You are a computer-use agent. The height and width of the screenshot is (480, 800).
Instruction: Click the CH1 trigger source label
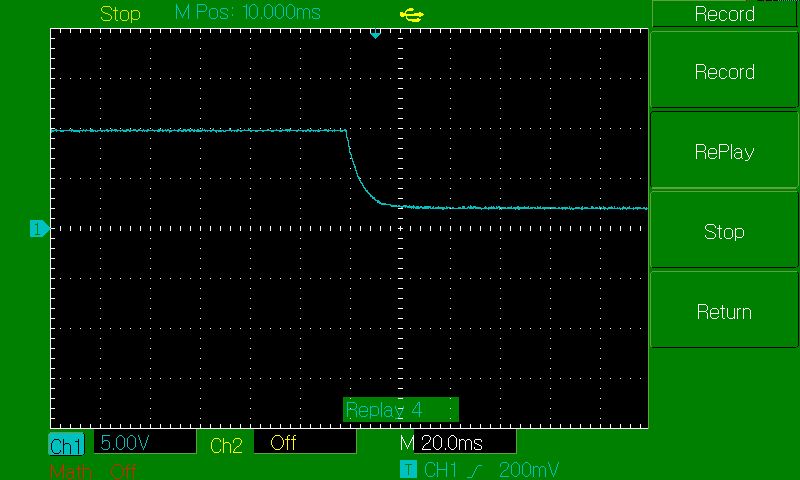[x=440, y=470]
